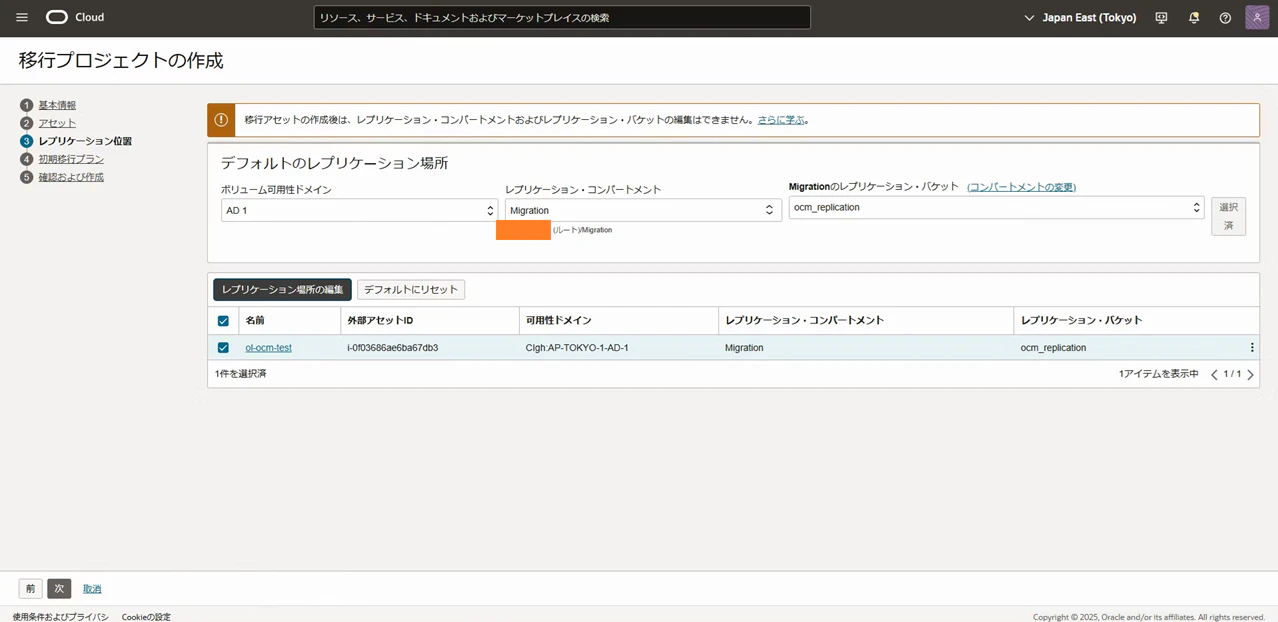Expand the Japan East (Tokyo) region selector

[x=1080, y=18]
